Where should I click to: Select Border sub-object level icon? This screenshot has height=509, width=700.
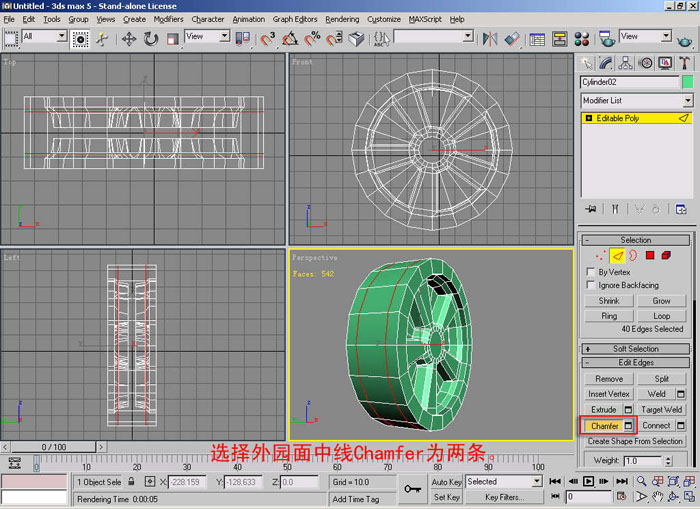click(x=633, y=255)
